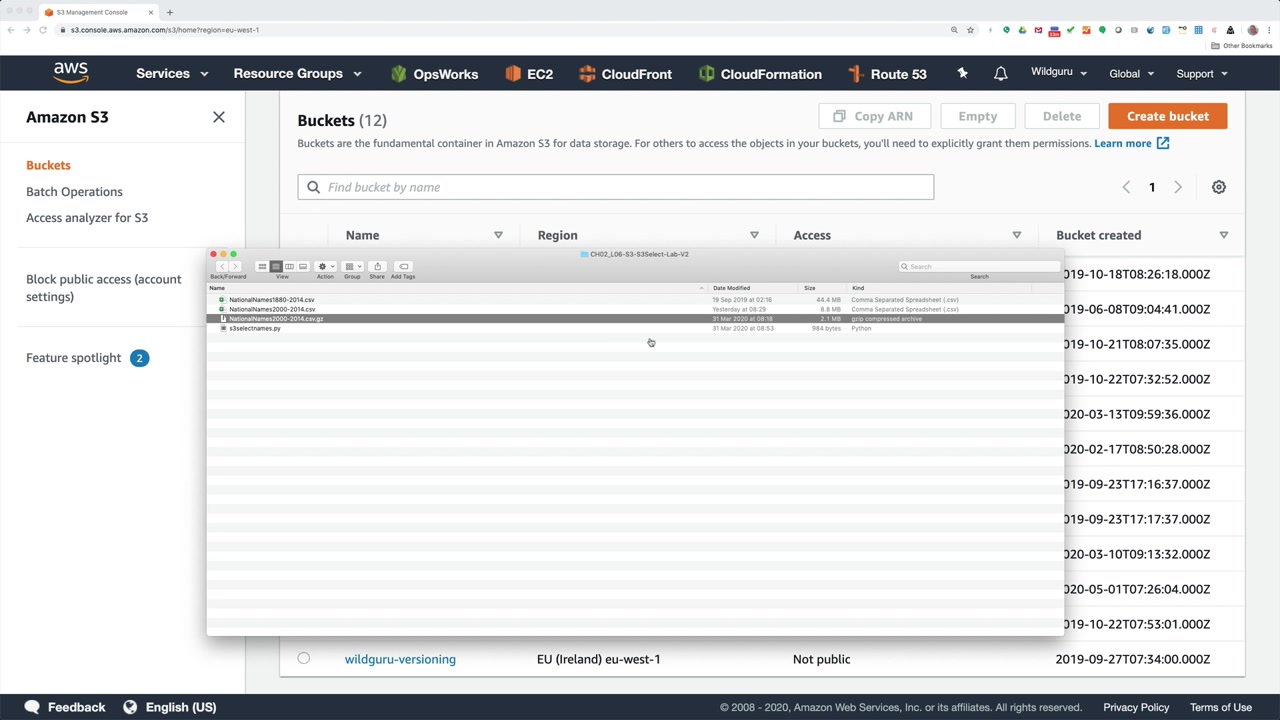Open a new browser tab
The image size is (1280, 720).
(170, 12)
